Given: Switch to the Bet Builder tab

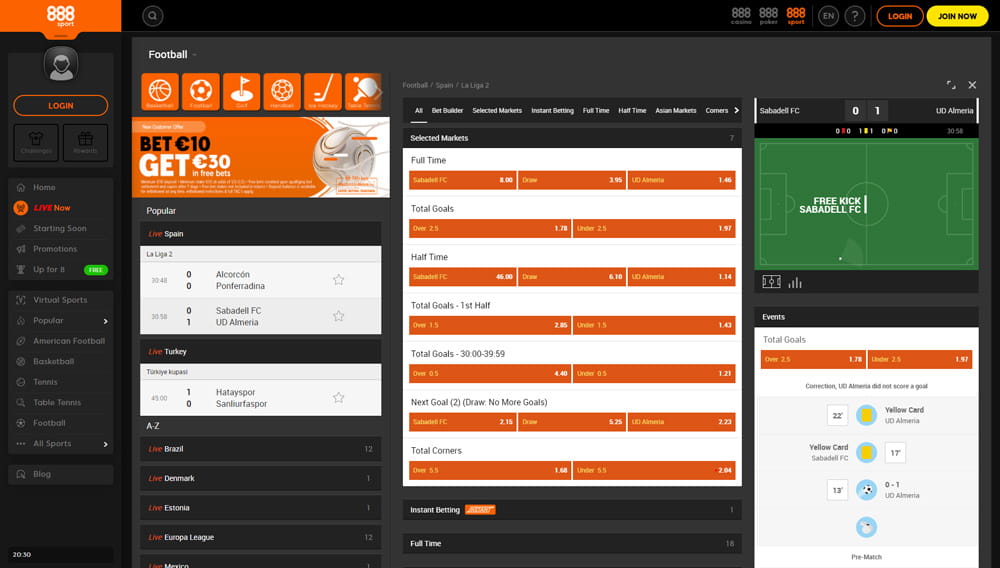Looking at the screenshot, I should coord(447,110).
